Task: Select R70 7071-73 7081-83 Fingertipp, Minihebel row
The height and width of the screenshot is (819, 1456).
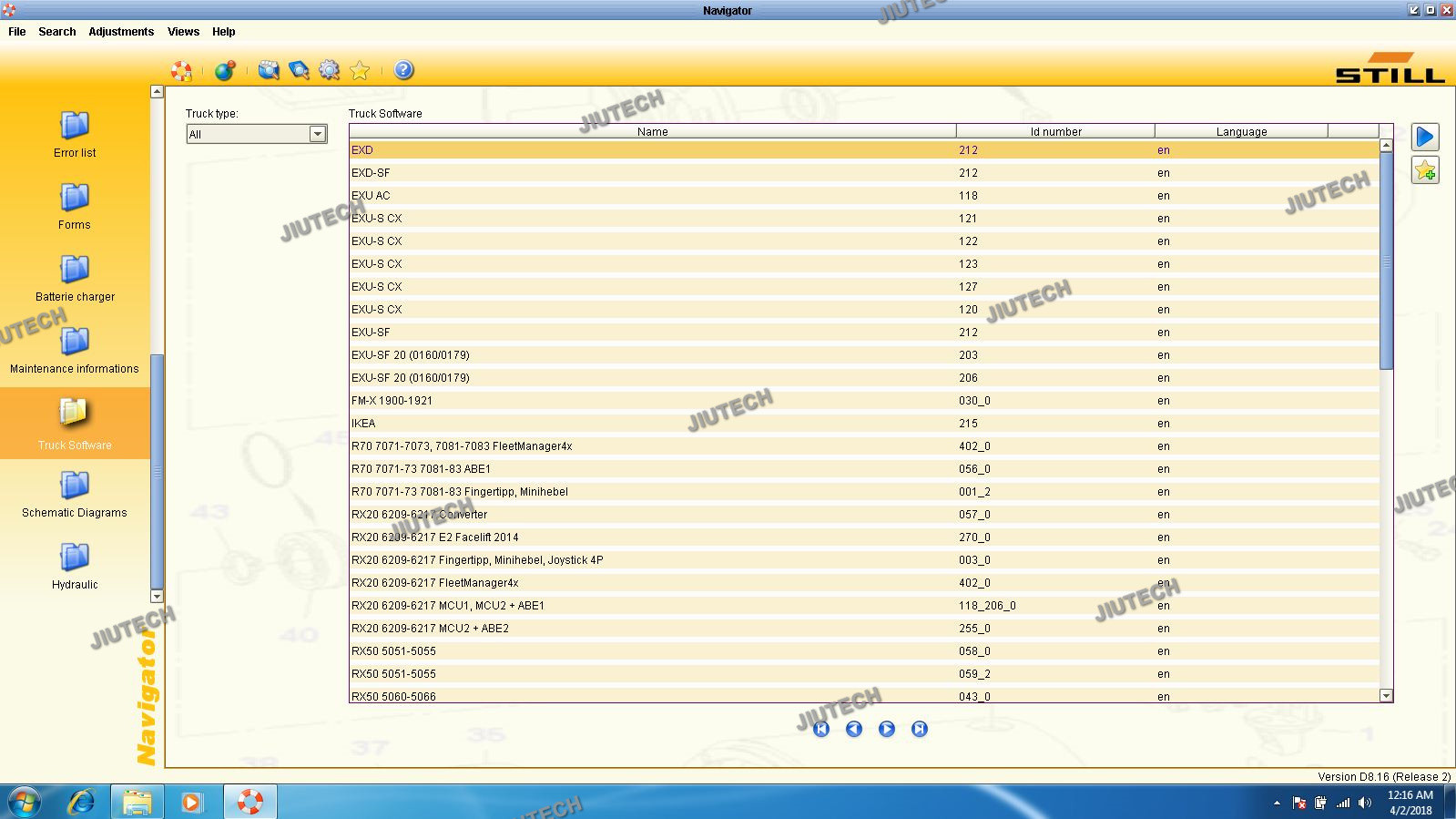Action: point(864,492)
